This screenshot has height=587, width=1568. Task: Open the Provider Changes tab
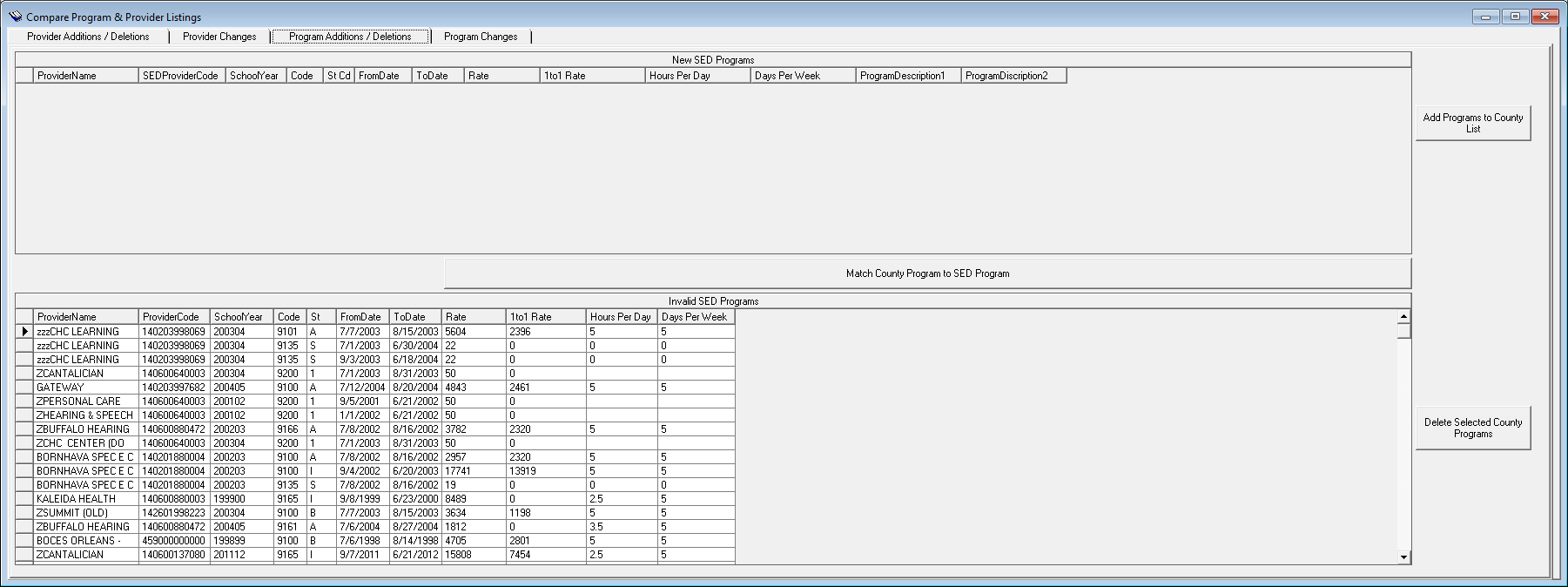click(x=219, y=37)
